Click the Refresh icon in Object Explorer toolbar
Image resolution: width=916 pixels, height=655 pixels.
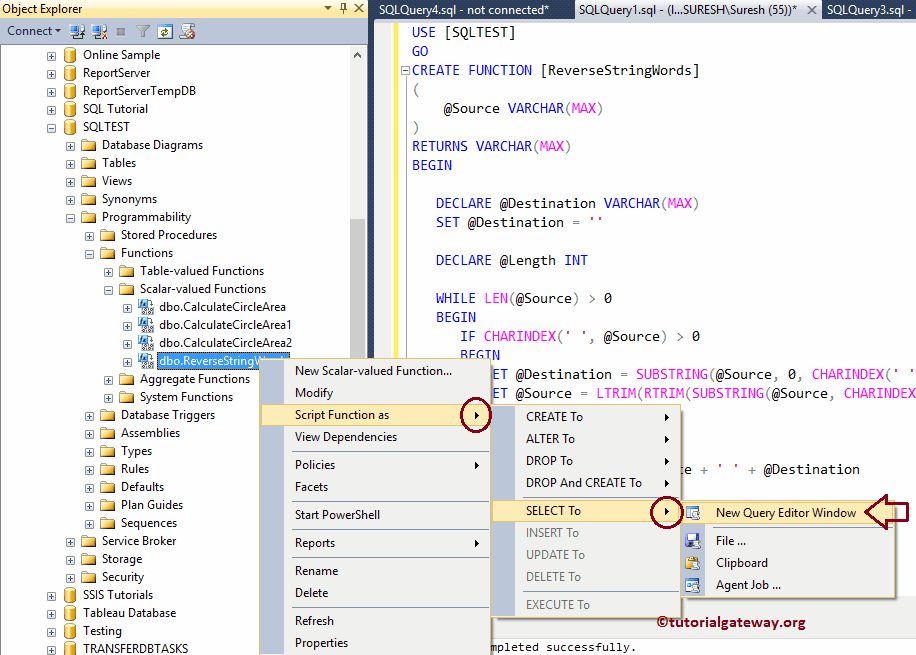167,31
